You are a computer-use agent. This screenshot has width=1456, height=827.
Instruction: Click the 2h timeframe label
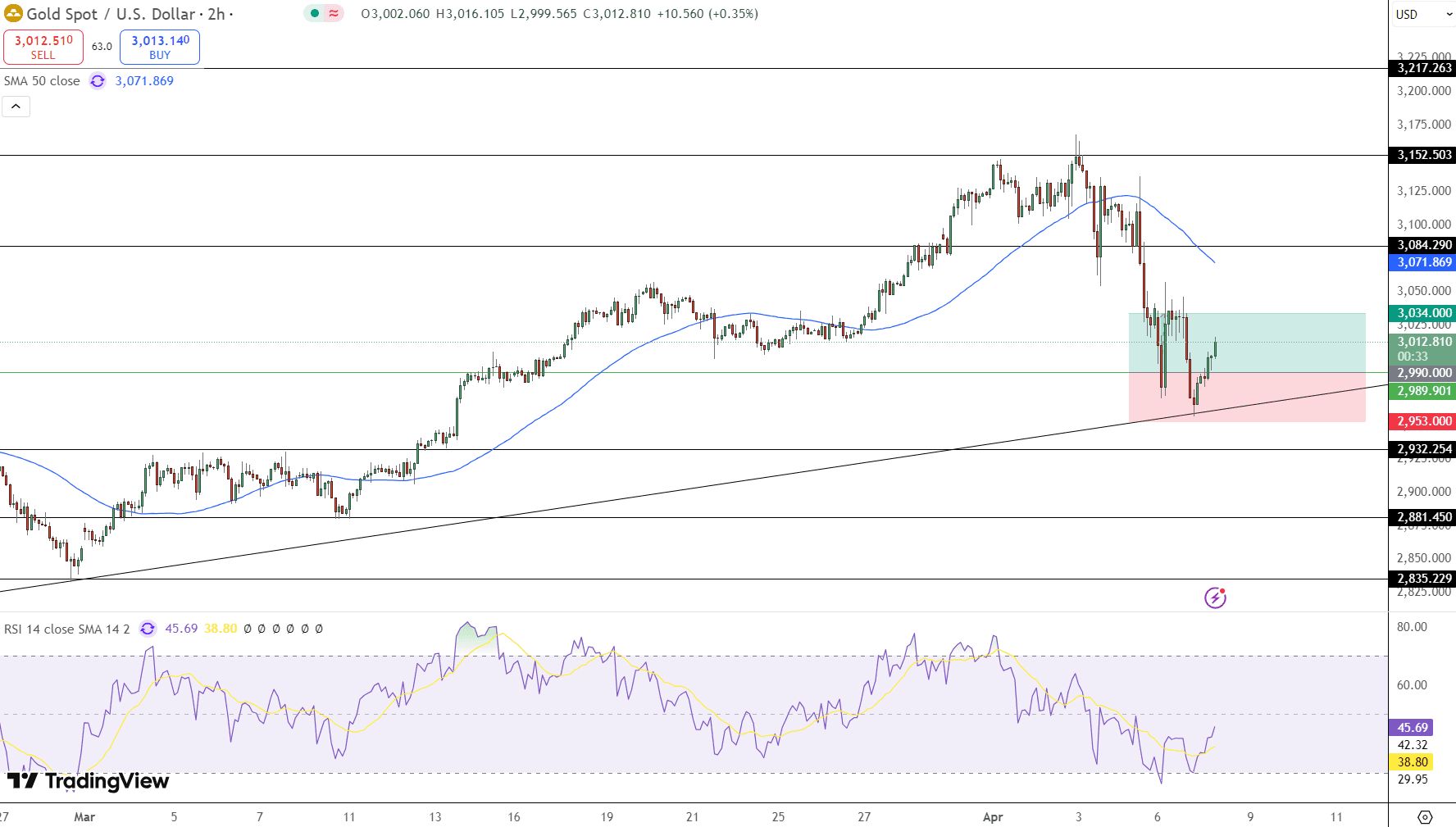(x=216, y=14)
